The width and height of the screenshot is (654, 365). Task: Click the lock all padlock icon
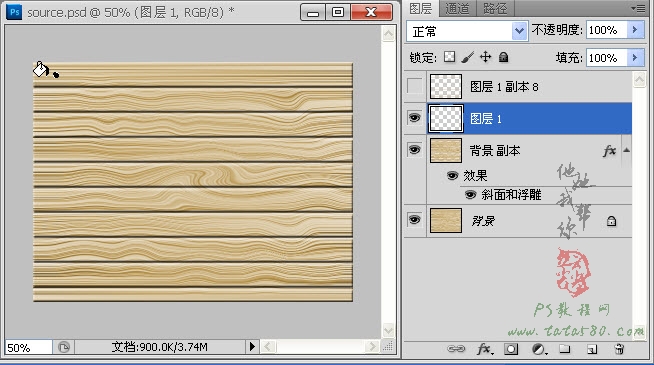coord(503,57)
